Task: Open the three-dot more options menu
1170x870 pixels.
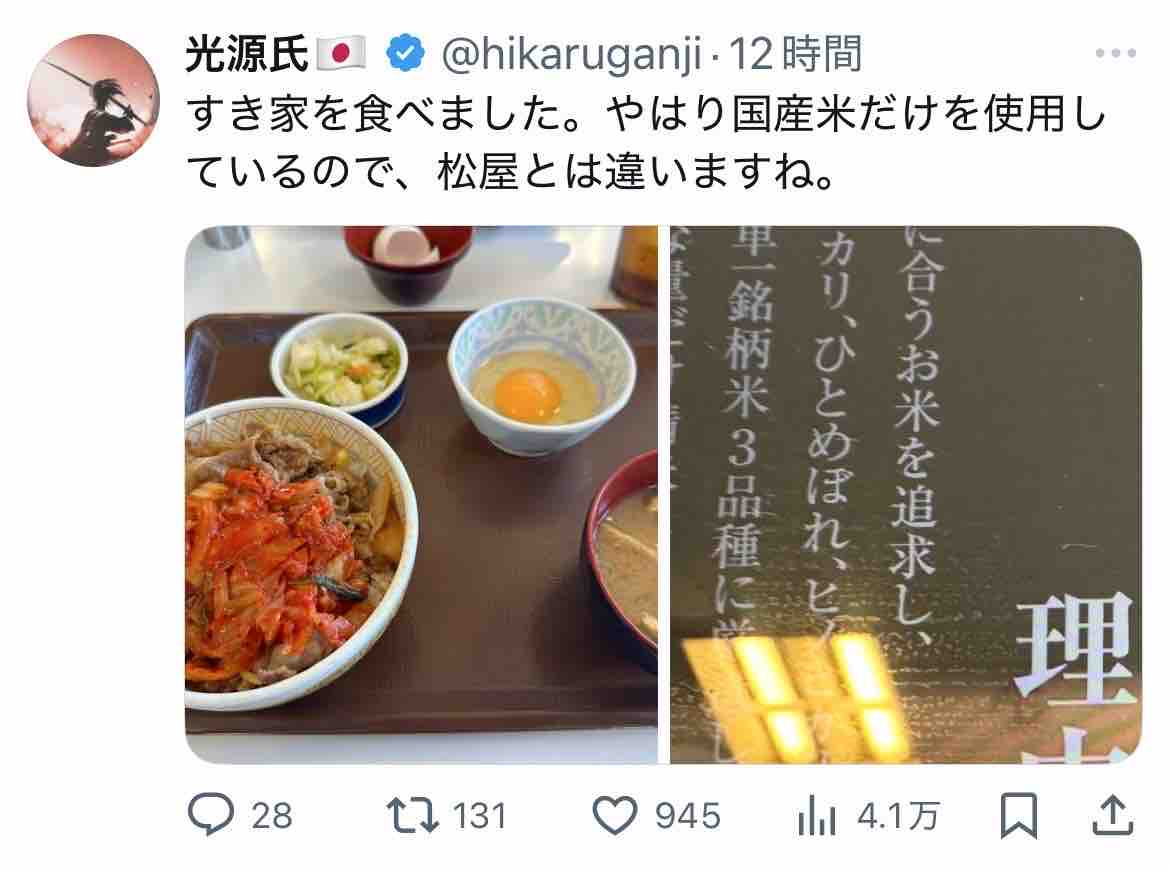Action: click(x=1116, y=54)
